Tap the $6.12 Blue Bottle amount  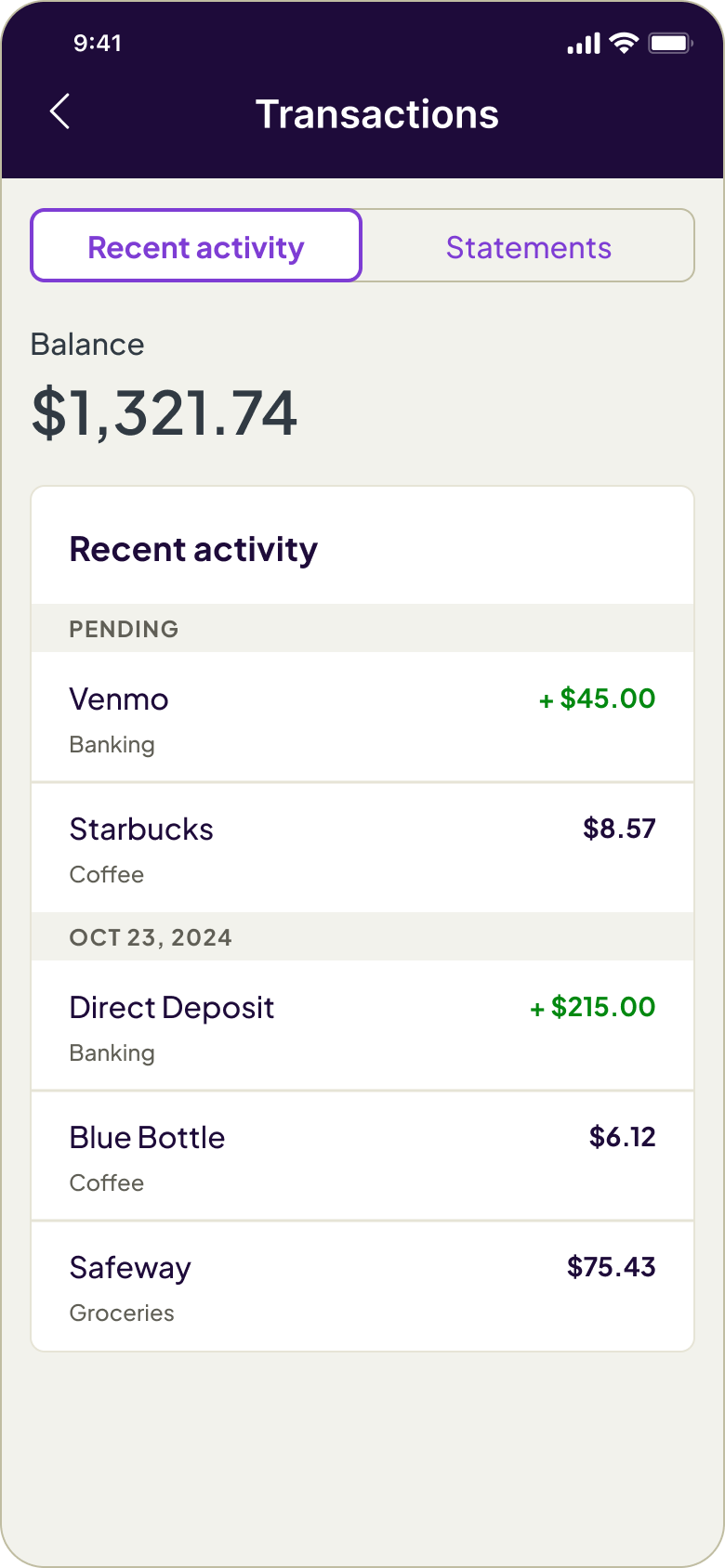click(622, 1137)
